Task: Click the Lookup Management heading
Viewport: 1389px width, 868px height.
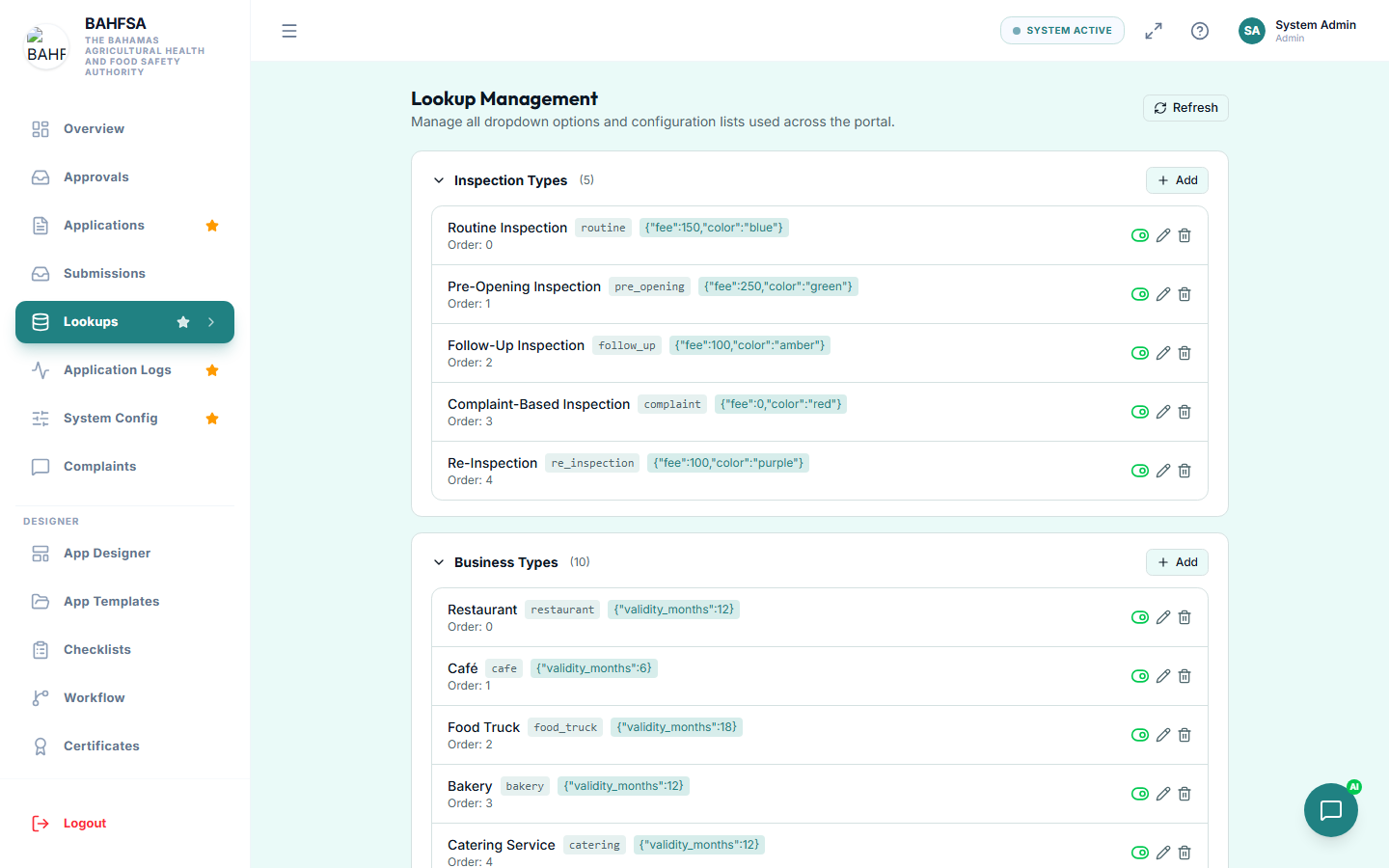Action: 504,98
